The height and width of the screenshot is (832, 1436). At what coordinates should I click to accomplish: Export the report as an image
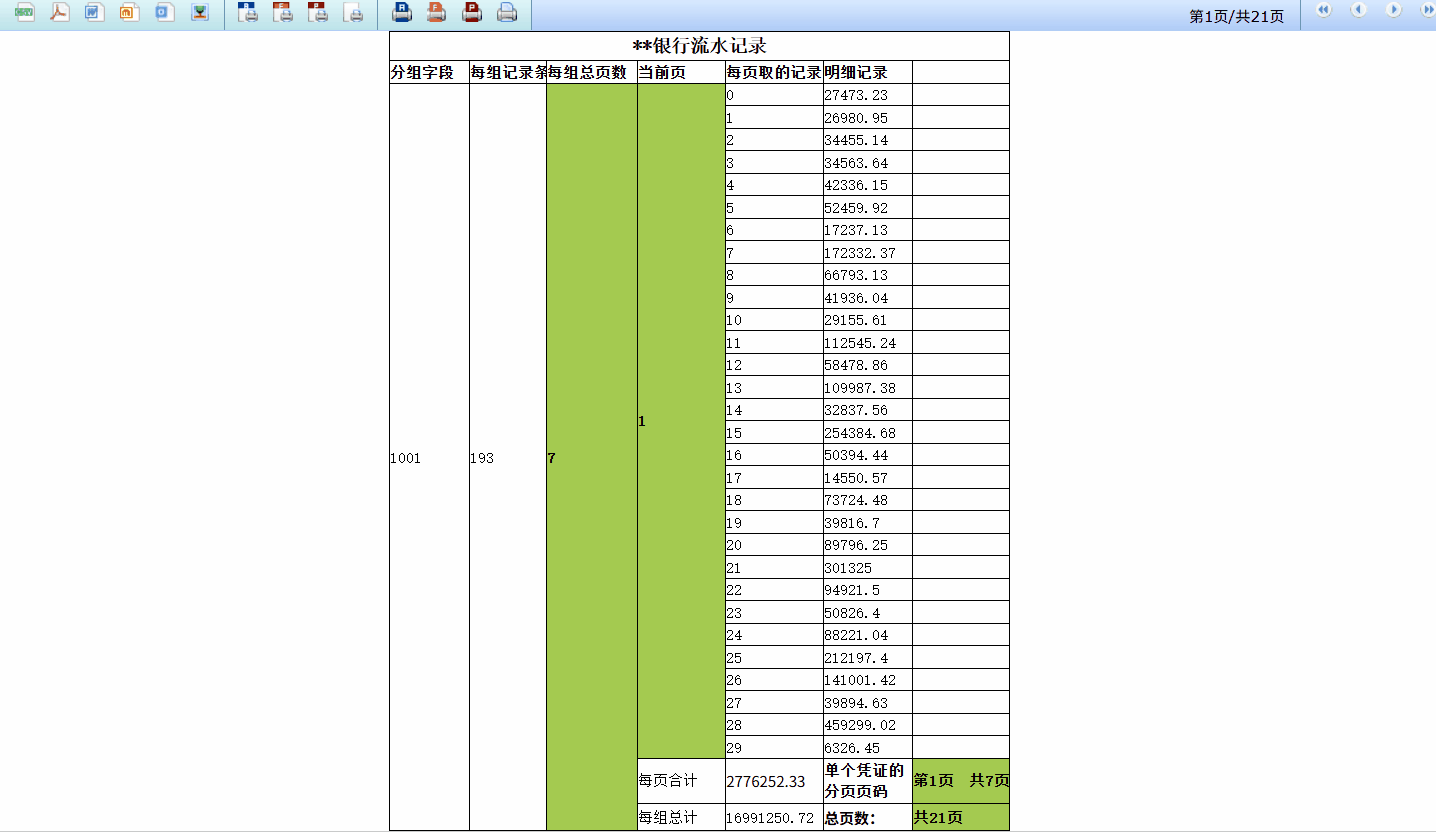click(x=200, y=13)
